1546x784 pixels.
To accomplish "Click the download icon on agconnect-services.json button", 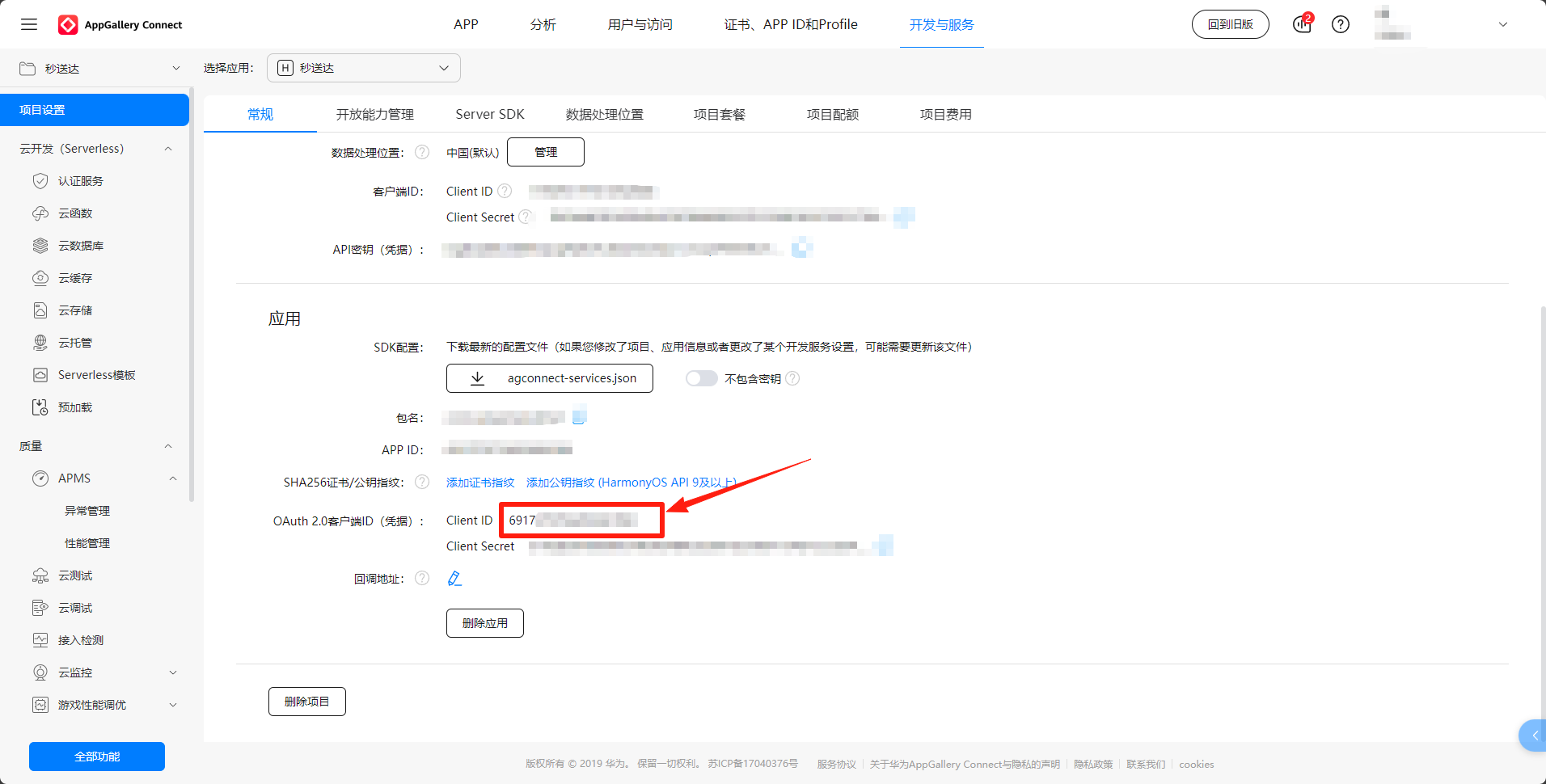I will pos(478,378).
